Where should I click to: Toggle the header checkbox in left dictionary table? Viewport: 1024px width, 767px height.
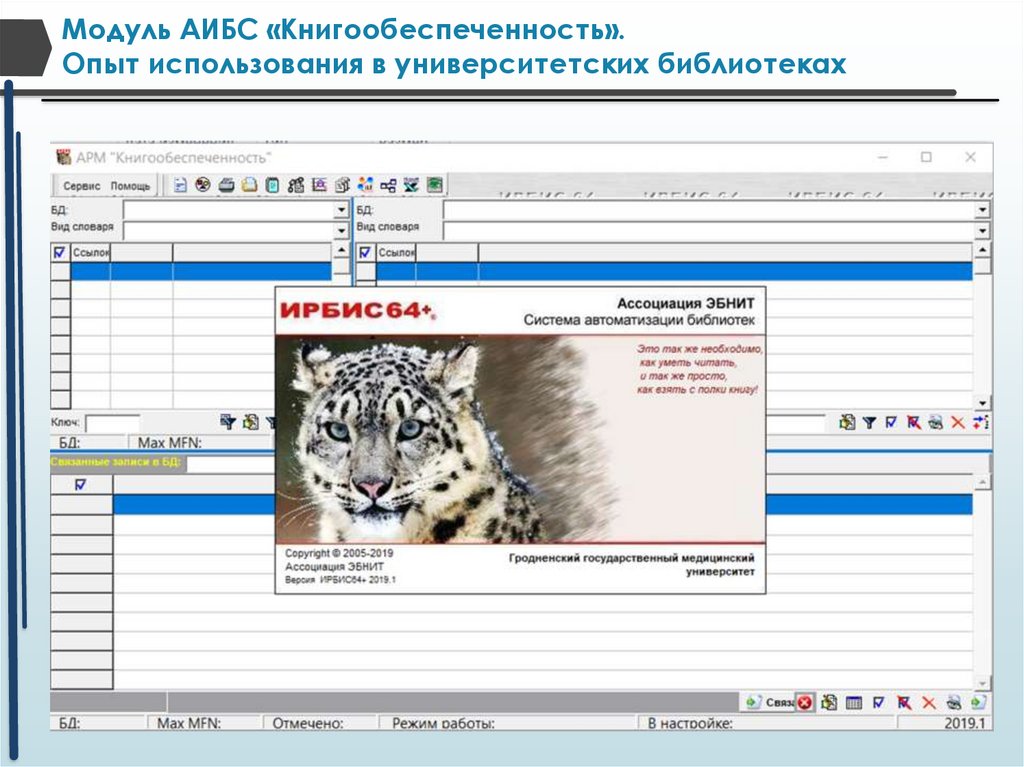[60, 252]
